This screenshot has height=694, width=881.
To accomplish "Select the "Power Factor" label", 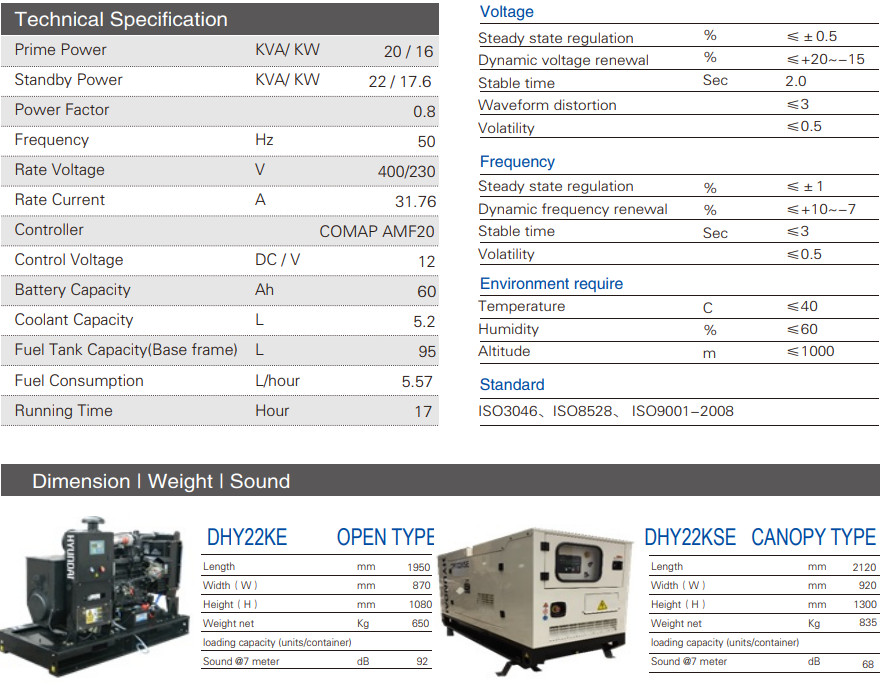I will [62, 110].
